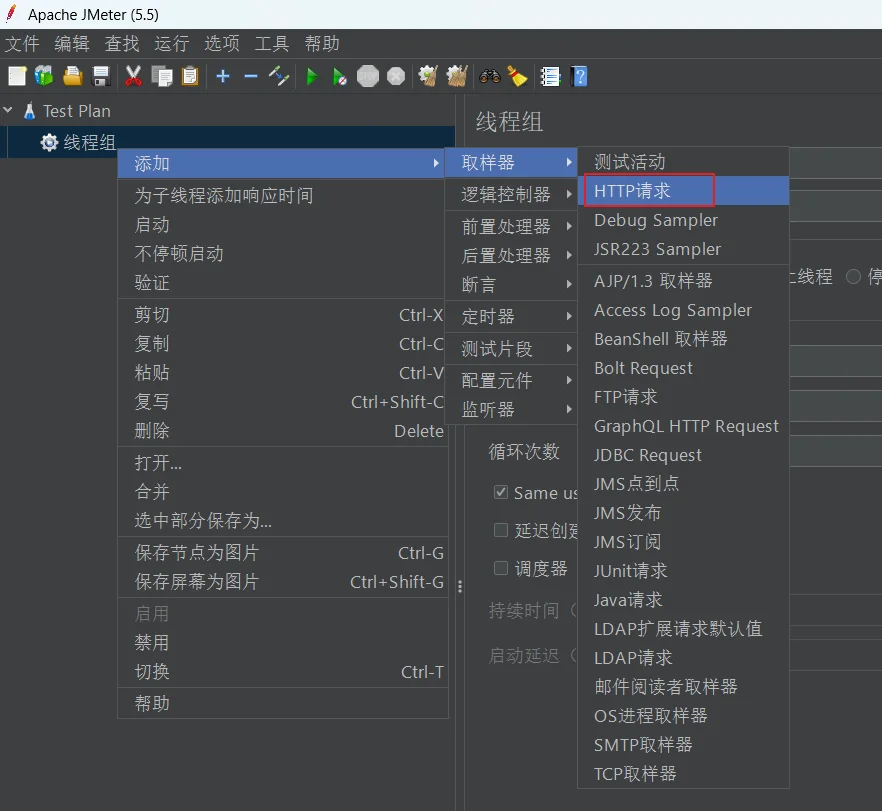Click the blue plus Expand All icon
Screen dimensions: 882x811
223,76
